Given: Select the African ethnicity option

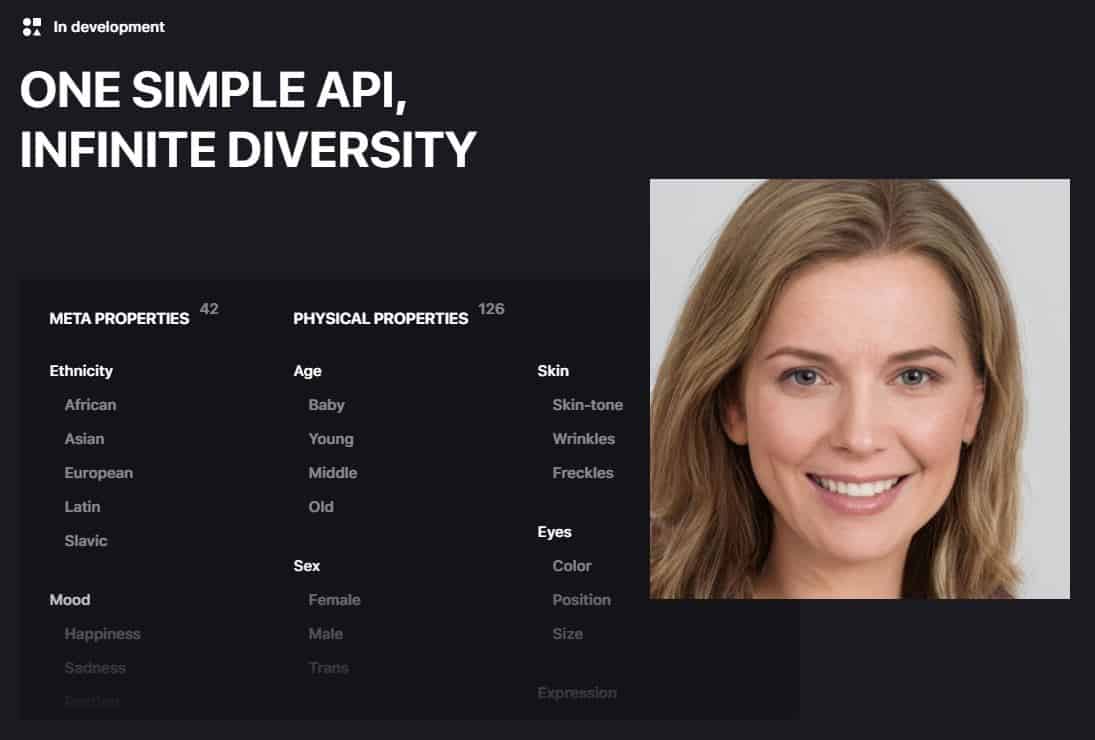Looking at the screenshot, I should [90, 405].
